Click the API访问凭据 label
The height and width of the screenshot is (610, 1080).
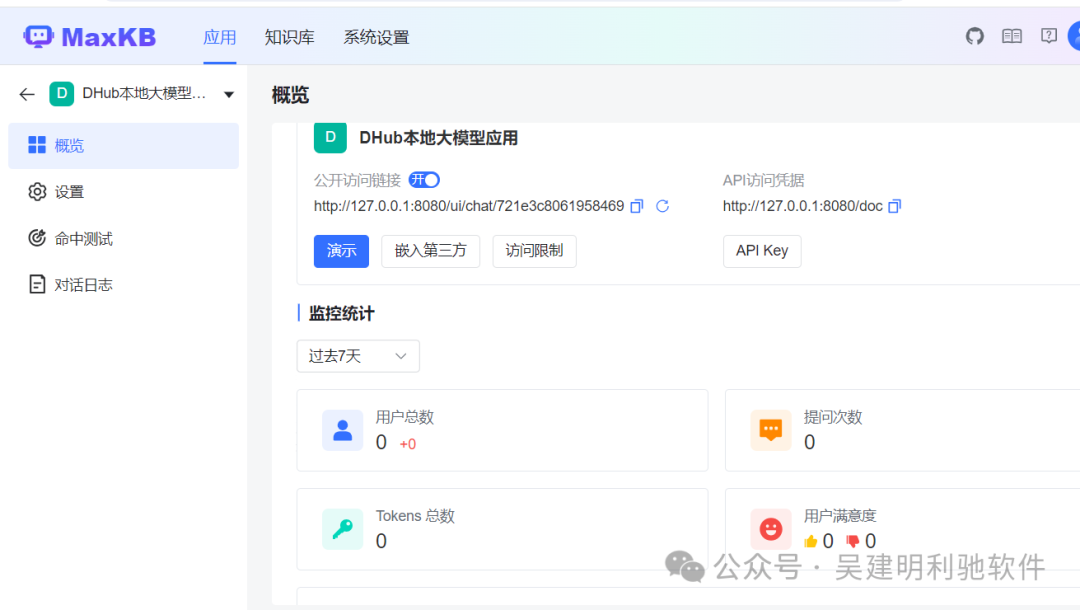pos(763,180)
